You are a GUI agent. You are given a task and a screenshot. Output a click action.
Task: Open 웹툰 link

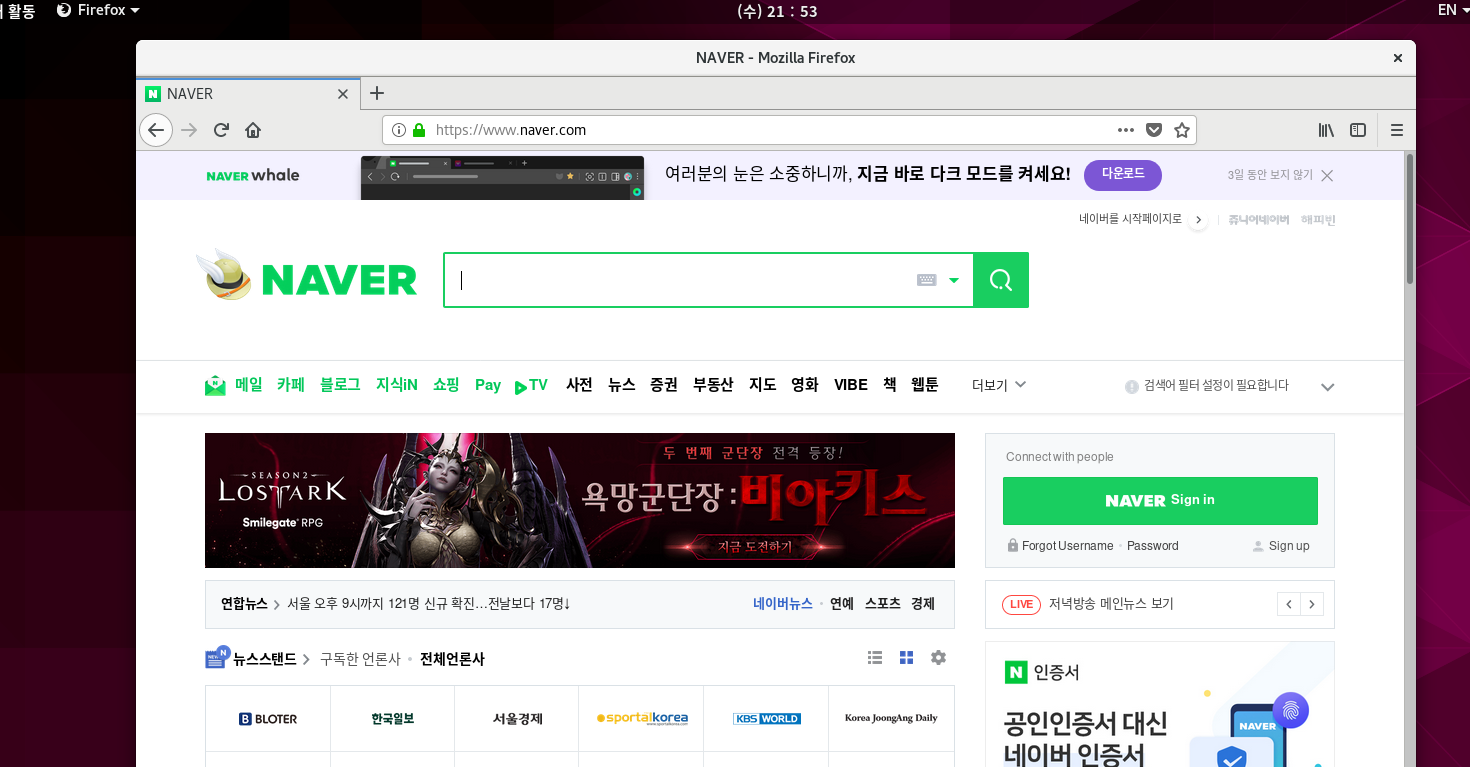[925, 385]
